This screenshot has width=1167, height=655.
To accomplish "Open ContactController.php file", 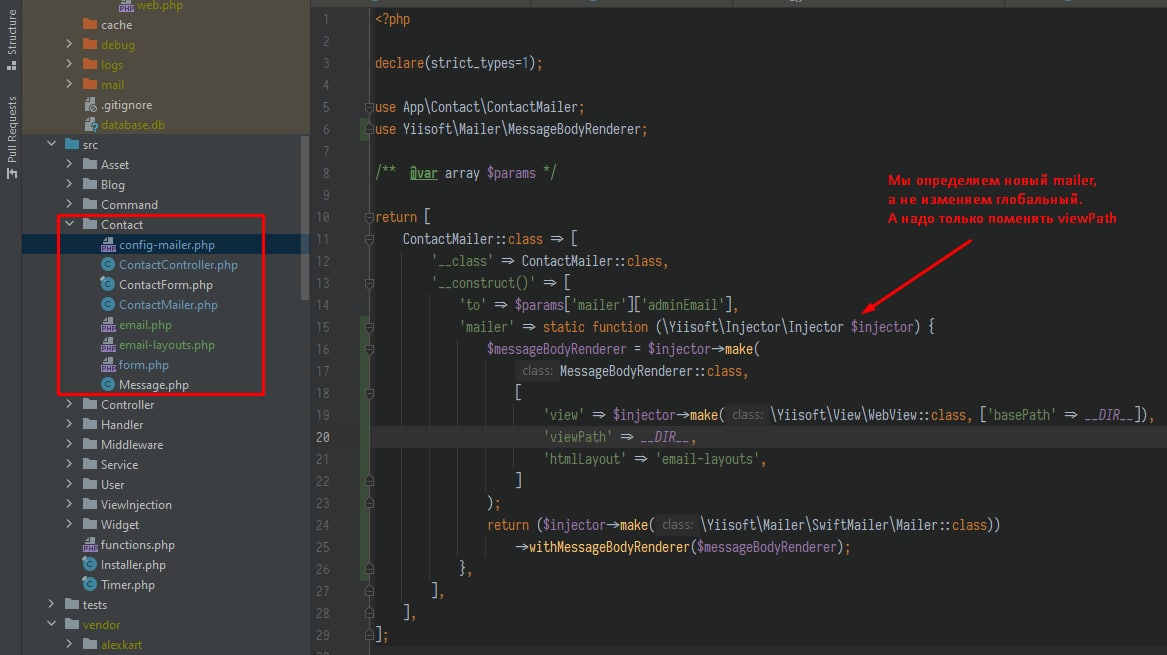I will coord(179,265).
